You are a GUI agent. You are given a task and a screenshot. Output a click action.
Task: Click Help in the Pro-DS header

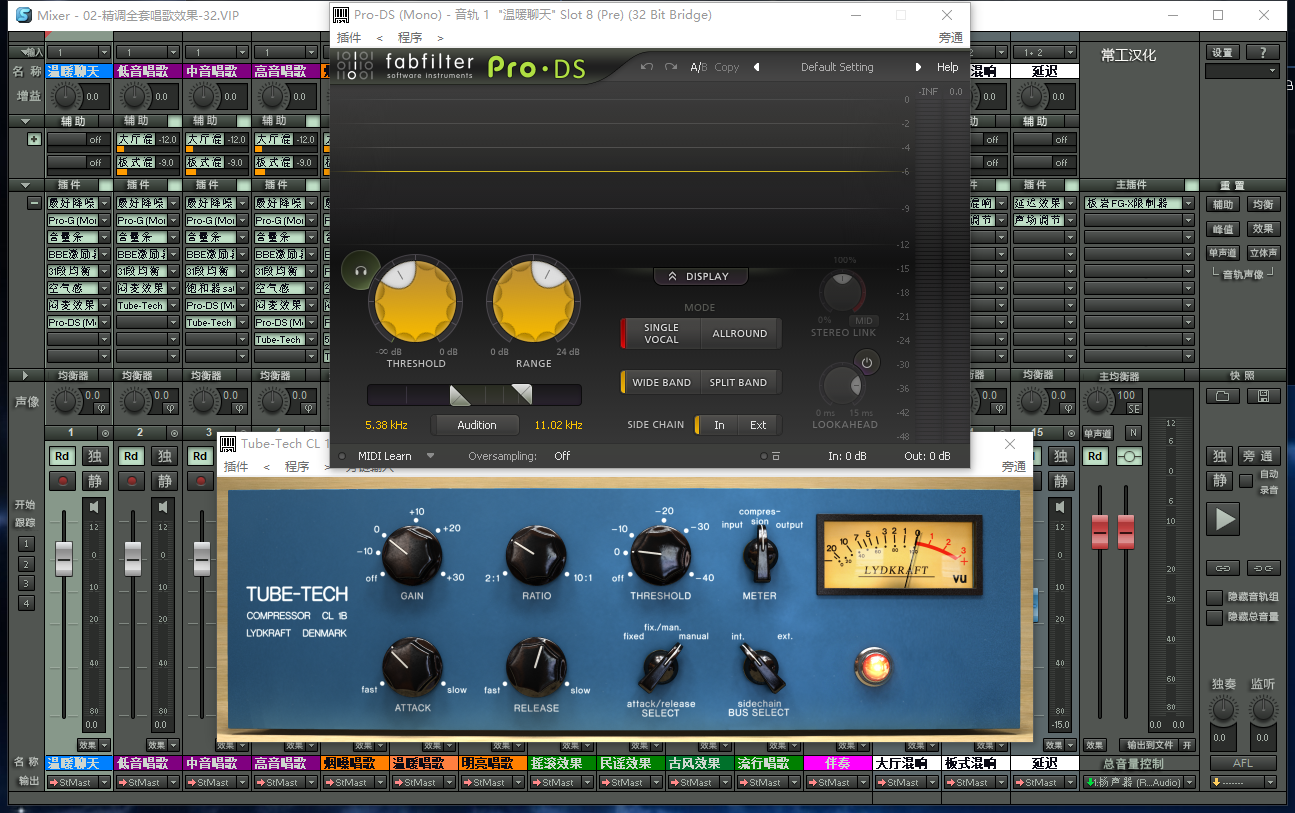click(x=947, y=67)
